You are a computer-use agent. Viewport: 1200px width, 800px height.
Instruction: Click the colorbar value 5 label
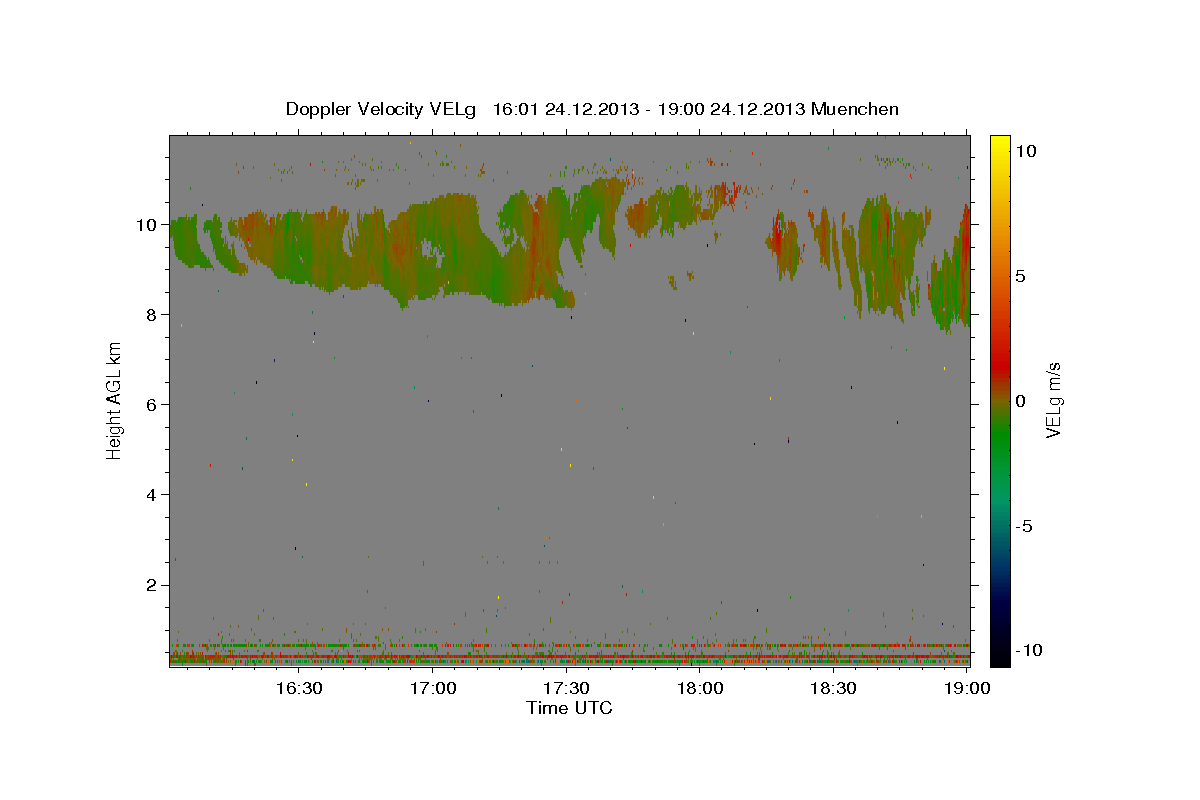click(1021, 276)
